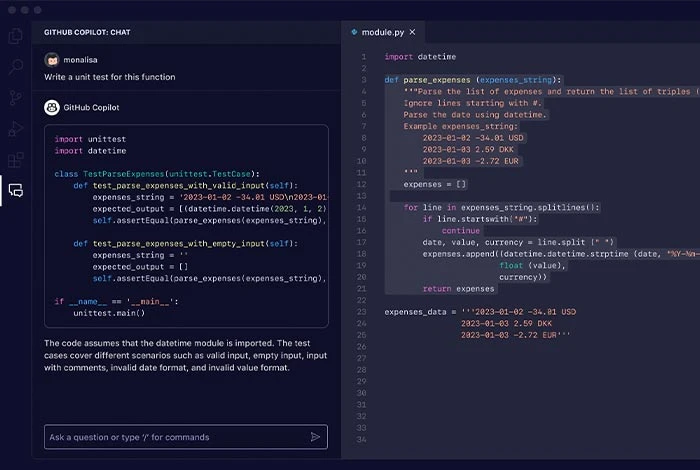Click 'continue' keyword on editor line 16

click(x=461, y=231)
